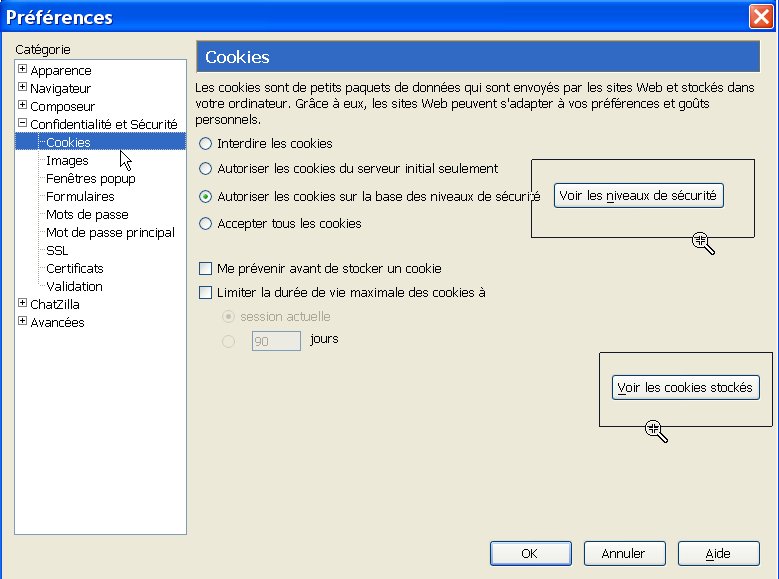Select Accepter tous les cookies
The height and width of the screenshot is (579, 779).
[x=205, y=224]
